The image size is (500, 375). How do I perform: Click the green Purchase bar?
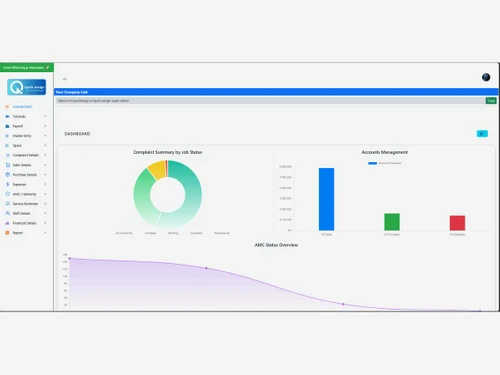(392, 222)
